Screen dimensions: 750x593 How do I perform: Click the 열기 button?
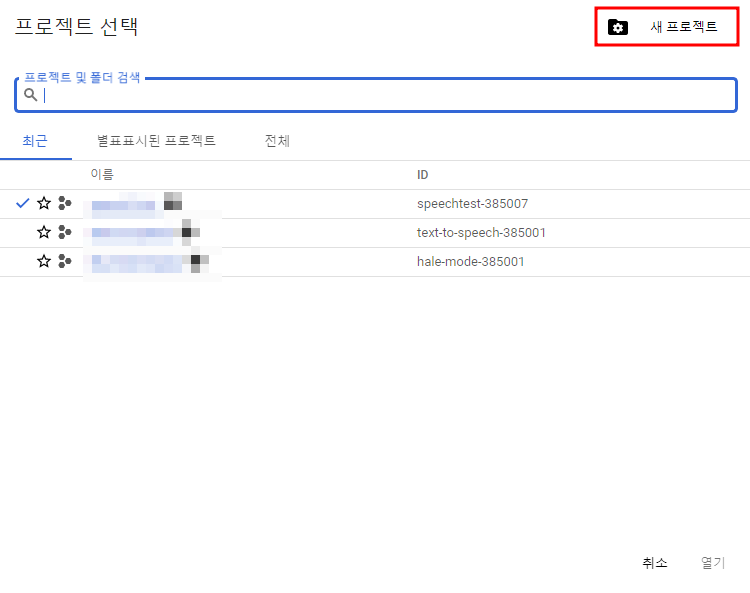(713, 563)
